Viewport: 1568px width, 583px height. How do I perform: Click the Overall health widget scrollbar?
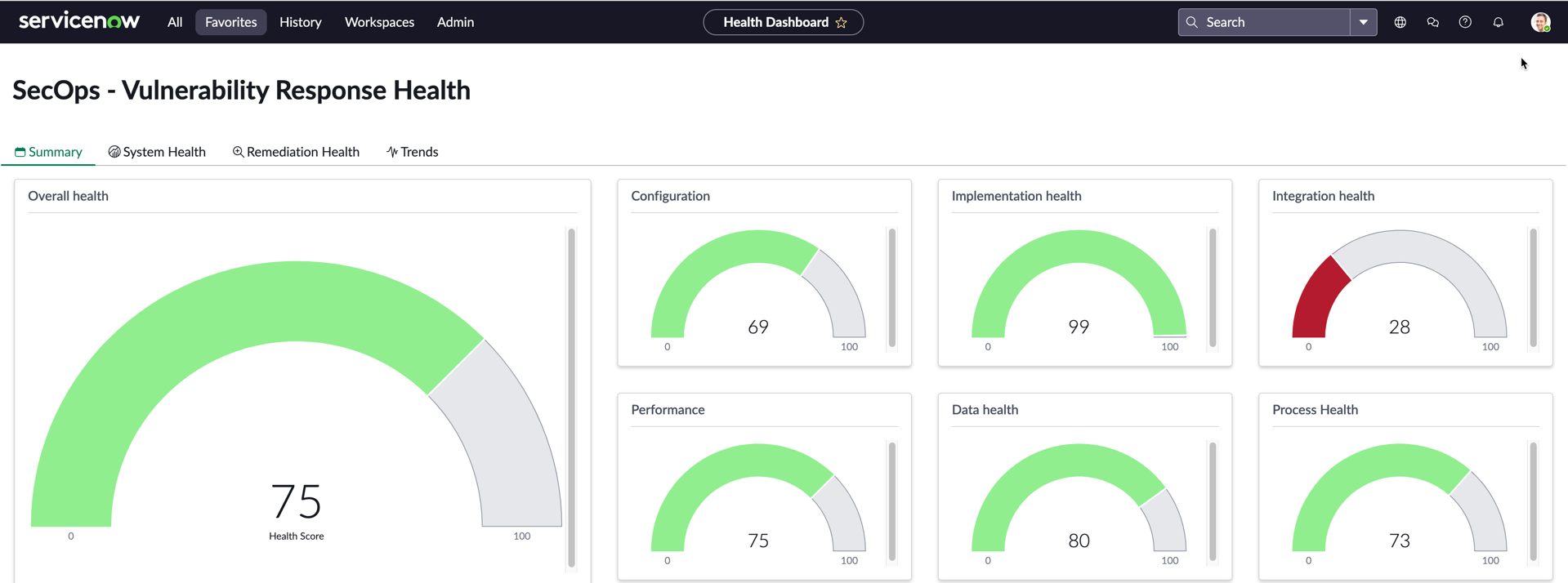(571, 398)
